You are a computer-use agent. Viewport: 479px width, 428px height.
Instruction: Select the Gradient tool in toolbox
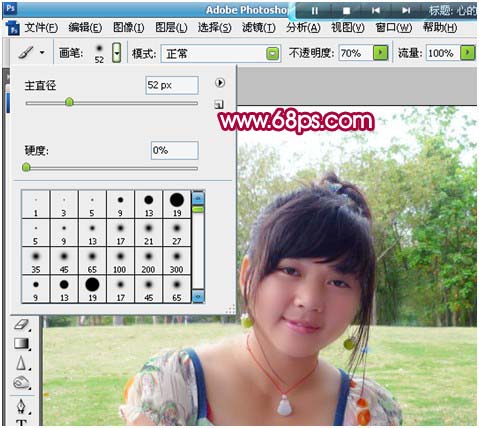click(22, 344)
